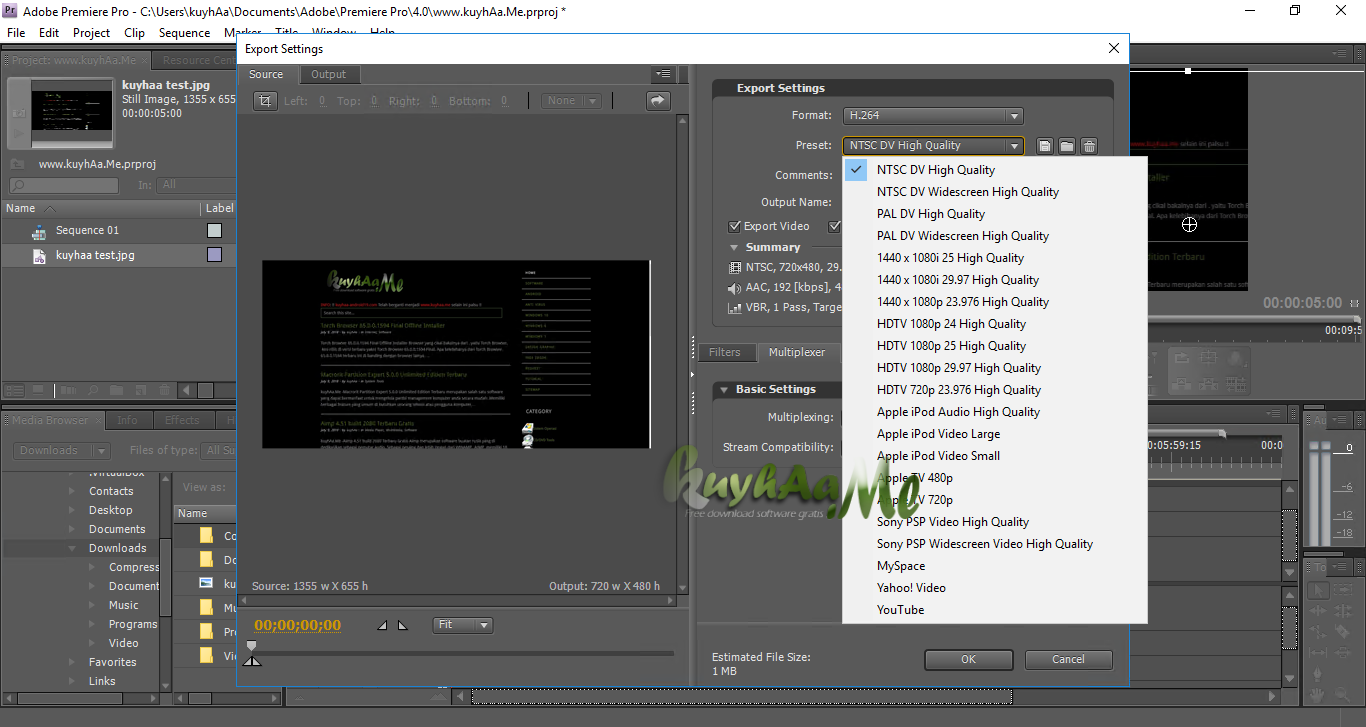Screen dimensions: 1366x727
Task: Expand the Contacts folder in Media Browser
Action: pos(72,491)
